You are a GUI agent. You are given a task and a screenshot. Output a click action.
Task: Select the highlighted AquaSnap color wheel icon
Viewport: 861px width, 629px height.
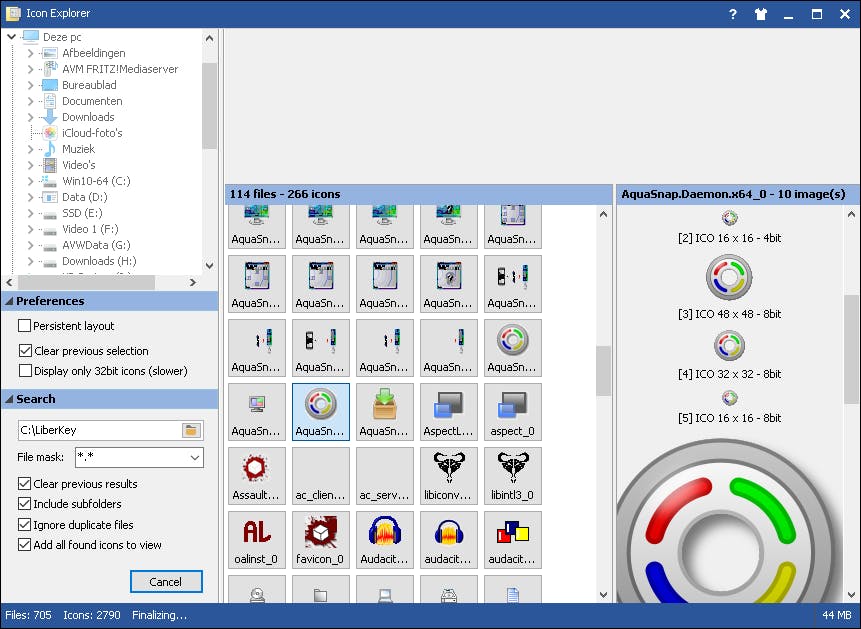pyautogui.click(x=320, y=411)
